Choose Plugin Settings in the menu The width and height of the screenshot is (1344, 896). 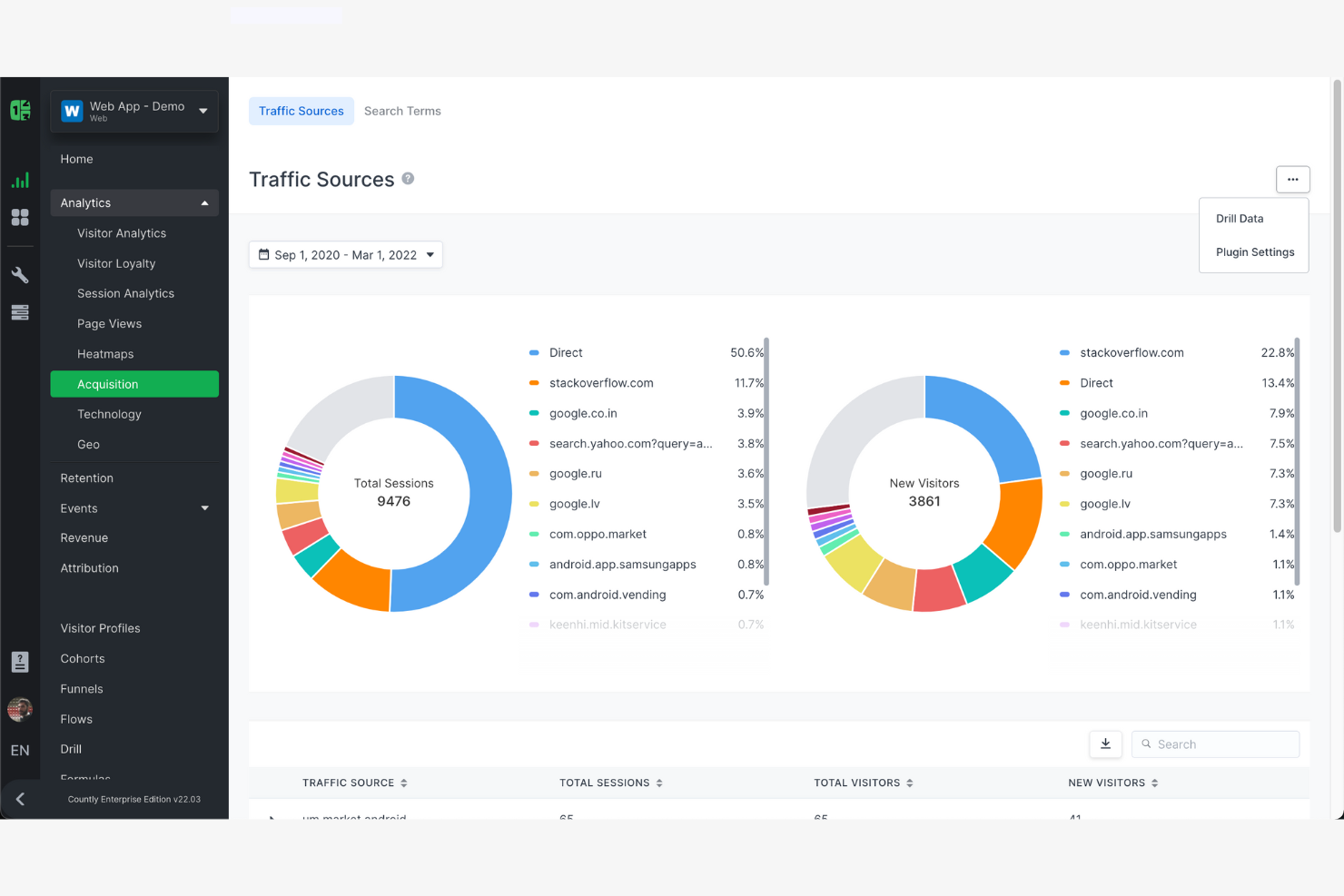pyautogui.click(x=1254, y=251)
